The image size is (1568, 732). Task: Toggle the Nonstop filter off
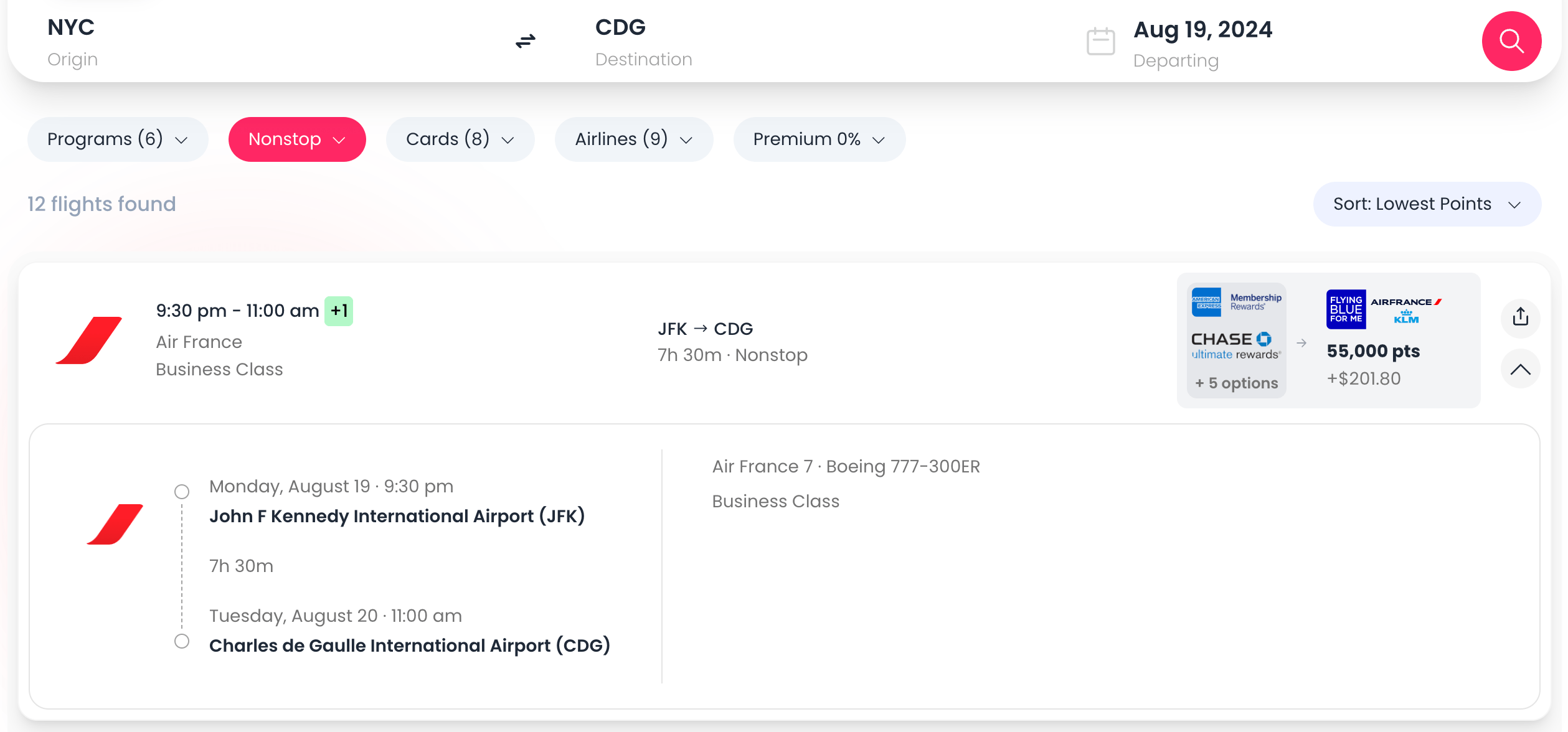point(297,139)
